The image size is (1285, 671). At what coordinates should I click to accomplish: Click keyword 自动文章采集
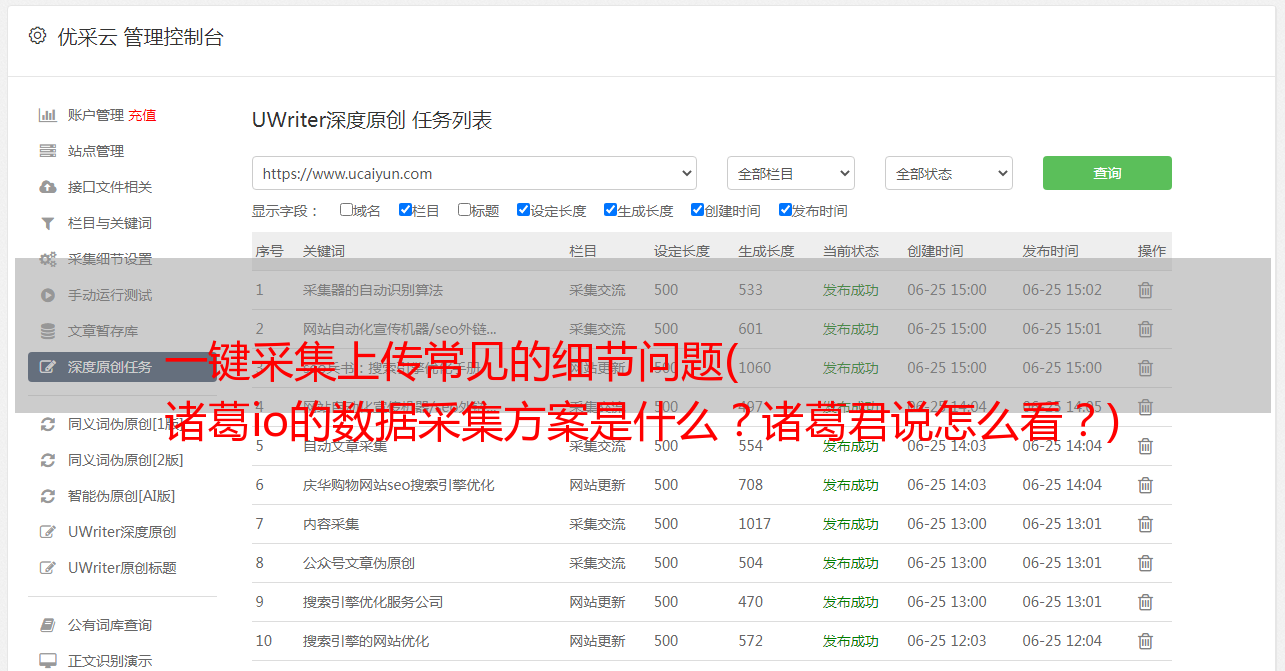(345, 446)
